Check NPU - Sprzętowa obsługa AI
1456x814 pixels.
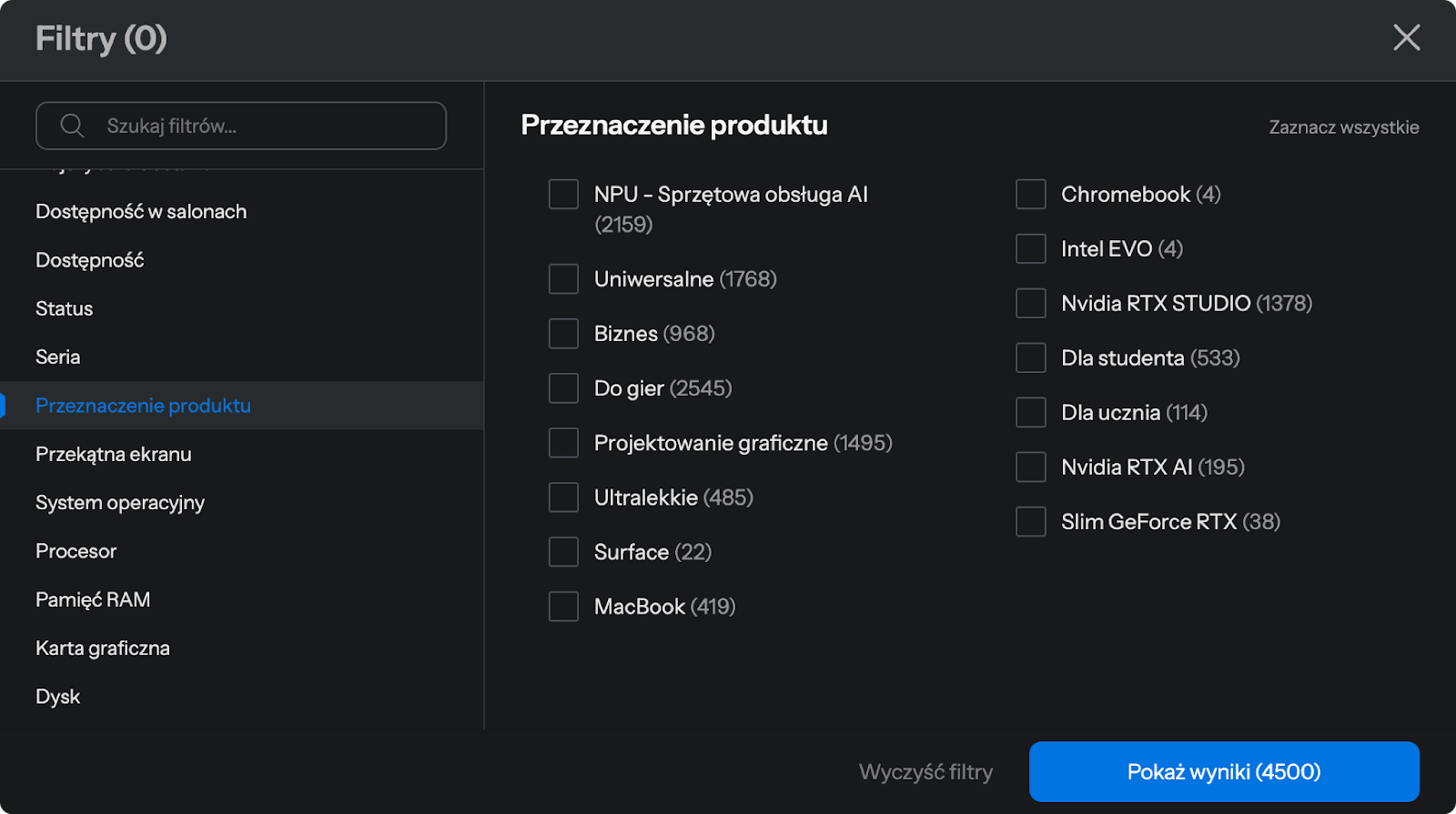pyautogui.click(x=563, y=195)
